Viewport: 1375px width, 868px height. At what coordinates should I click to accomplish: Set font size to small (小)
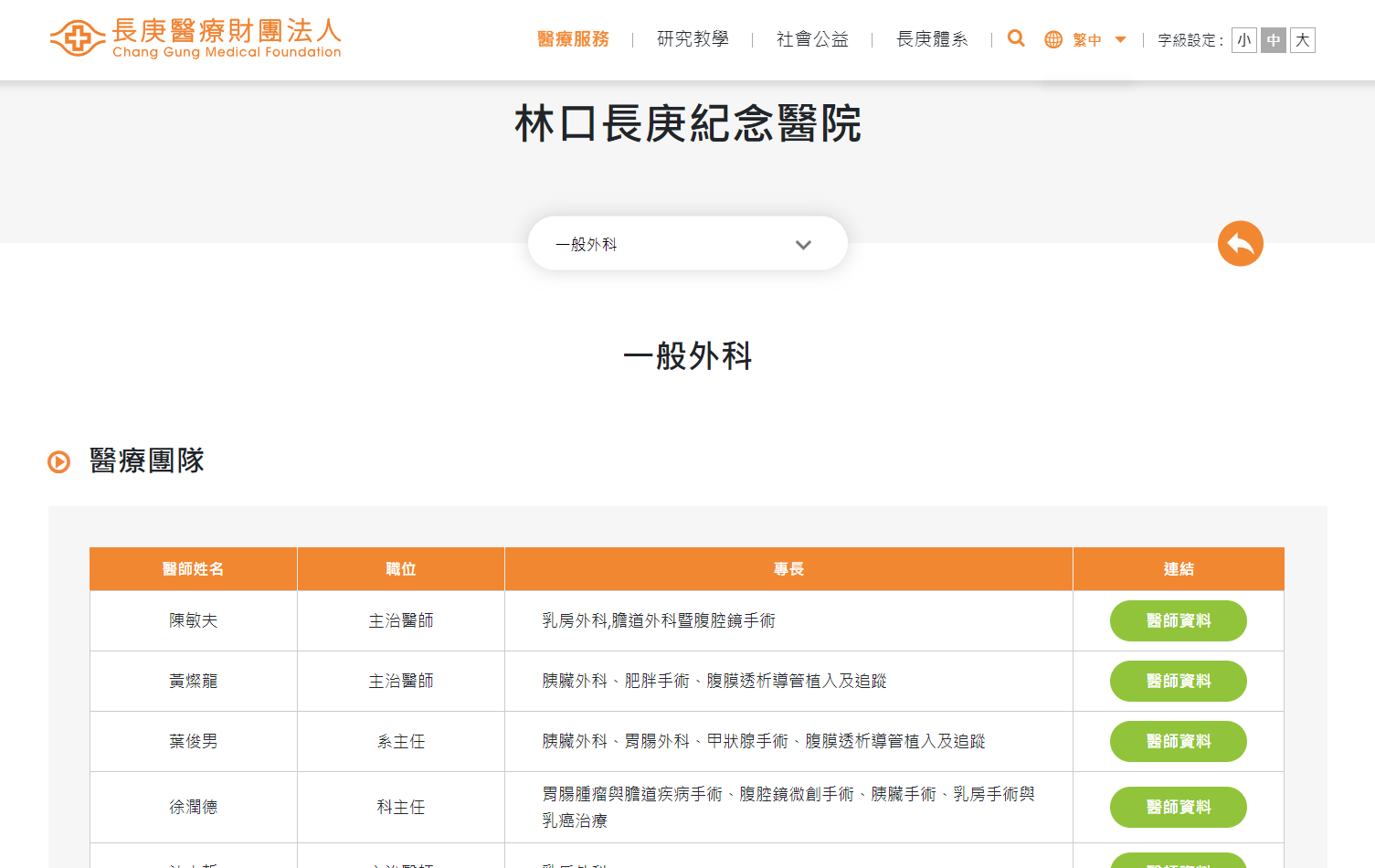pos(1244,40)
